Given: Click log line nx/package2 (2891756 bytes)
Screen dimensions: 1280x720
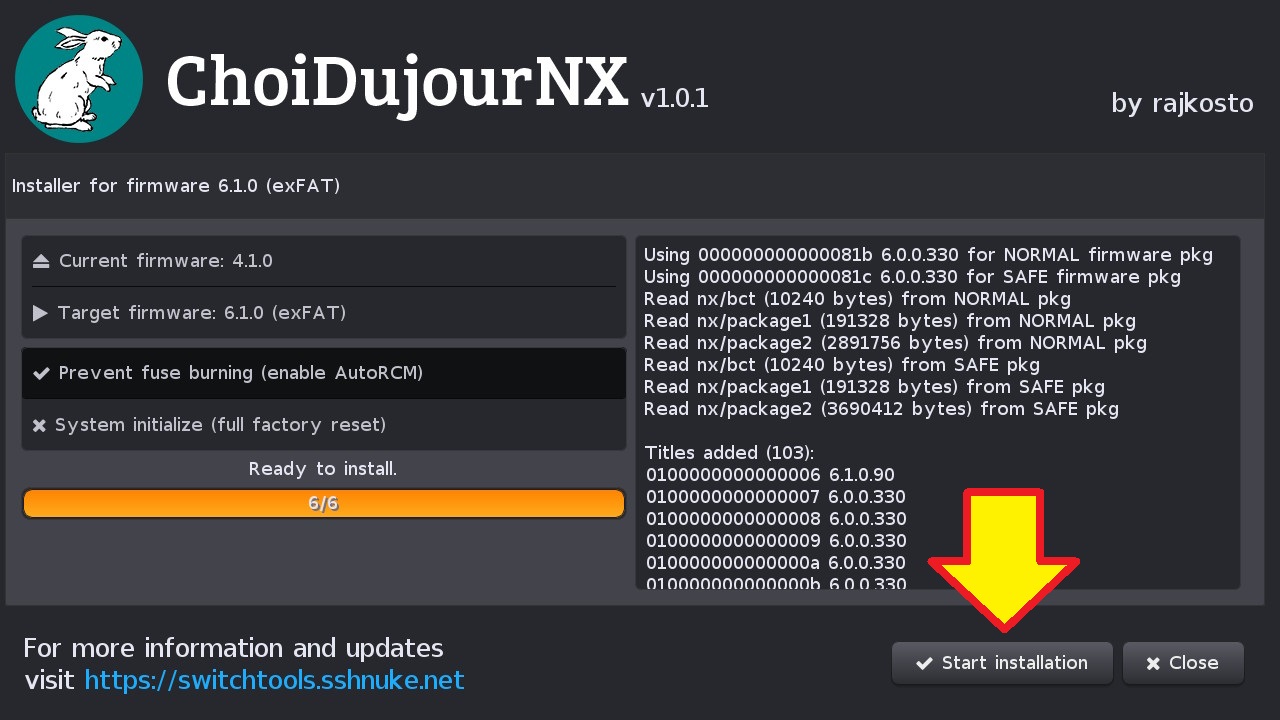Looking at the screenshot, I should (x=895, y=343).
